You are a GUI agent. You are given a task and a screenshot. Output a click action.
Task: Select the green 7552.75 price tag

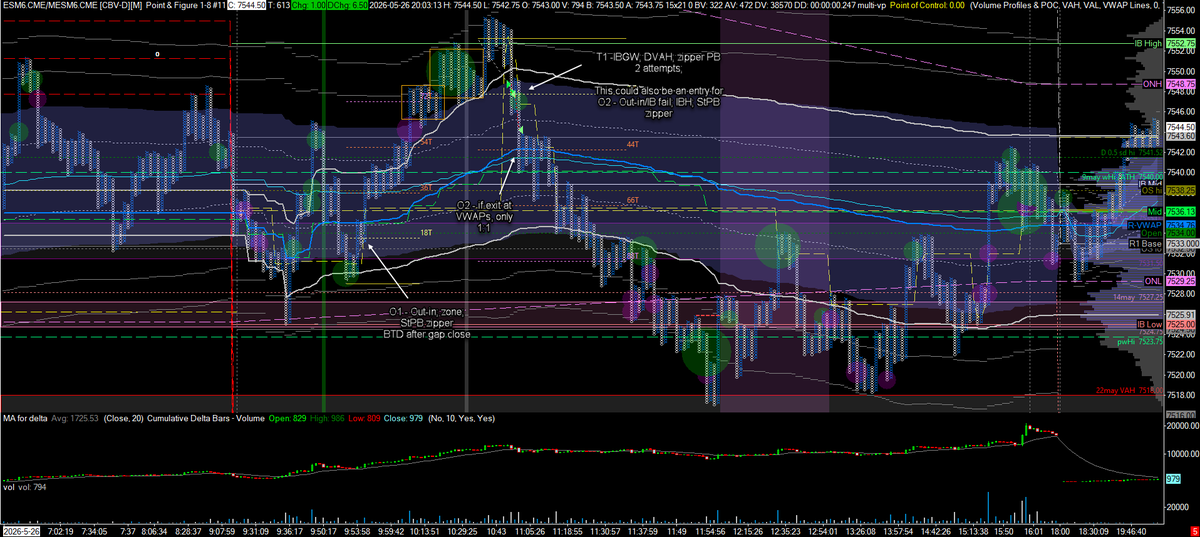click(x=1181, y=44)
